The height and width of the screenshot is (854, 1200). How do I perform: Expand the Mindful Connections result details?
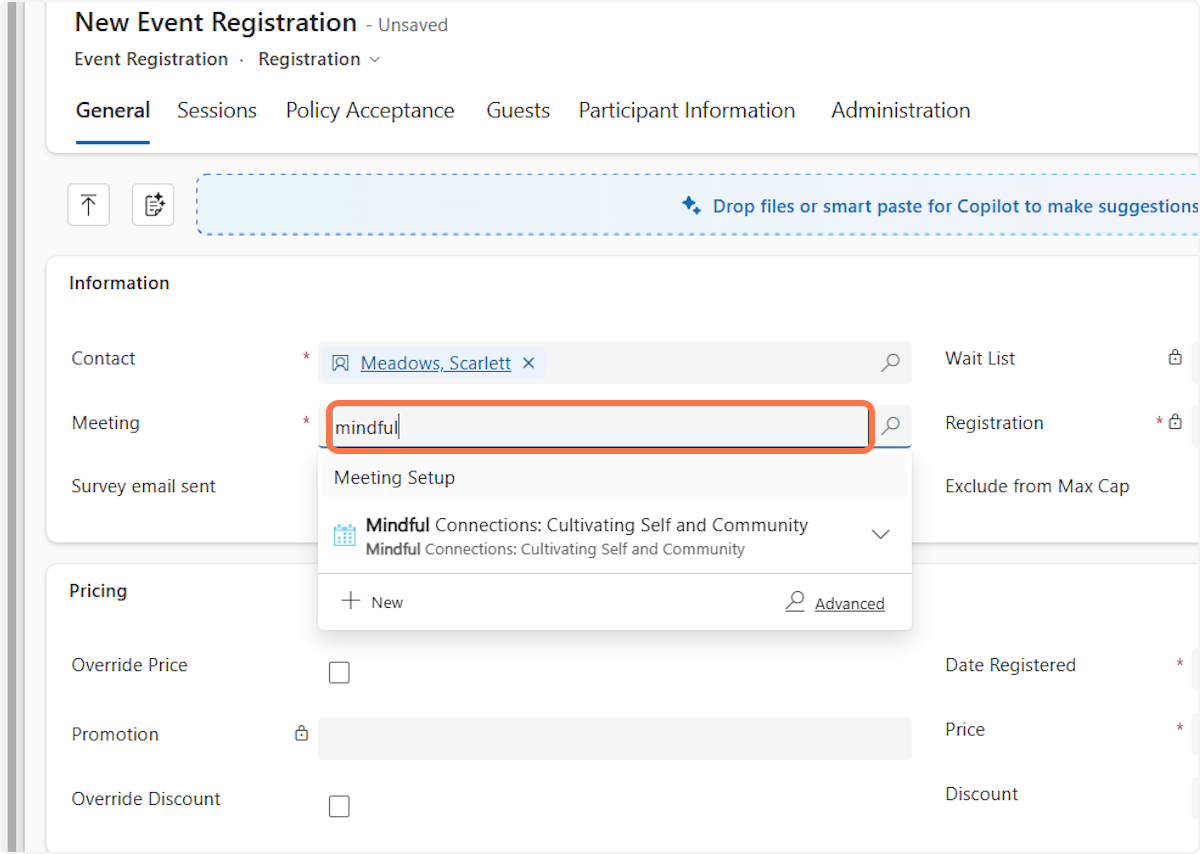point(880,535)
